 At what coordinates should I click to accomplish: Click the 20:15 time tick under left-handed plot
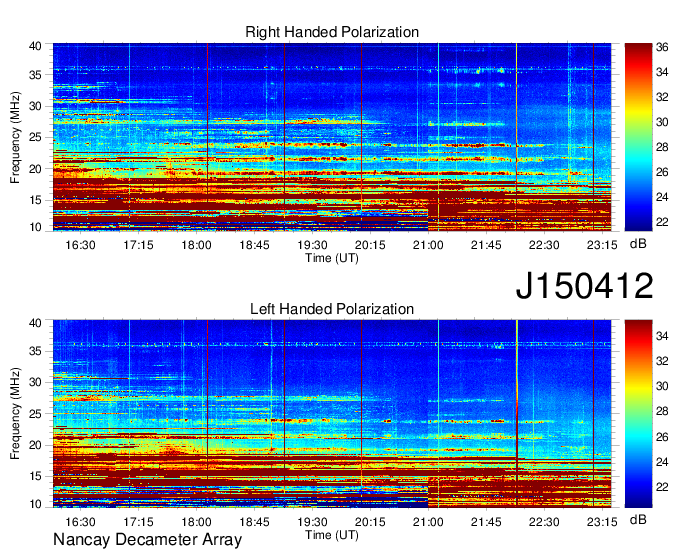pos(370,522)
